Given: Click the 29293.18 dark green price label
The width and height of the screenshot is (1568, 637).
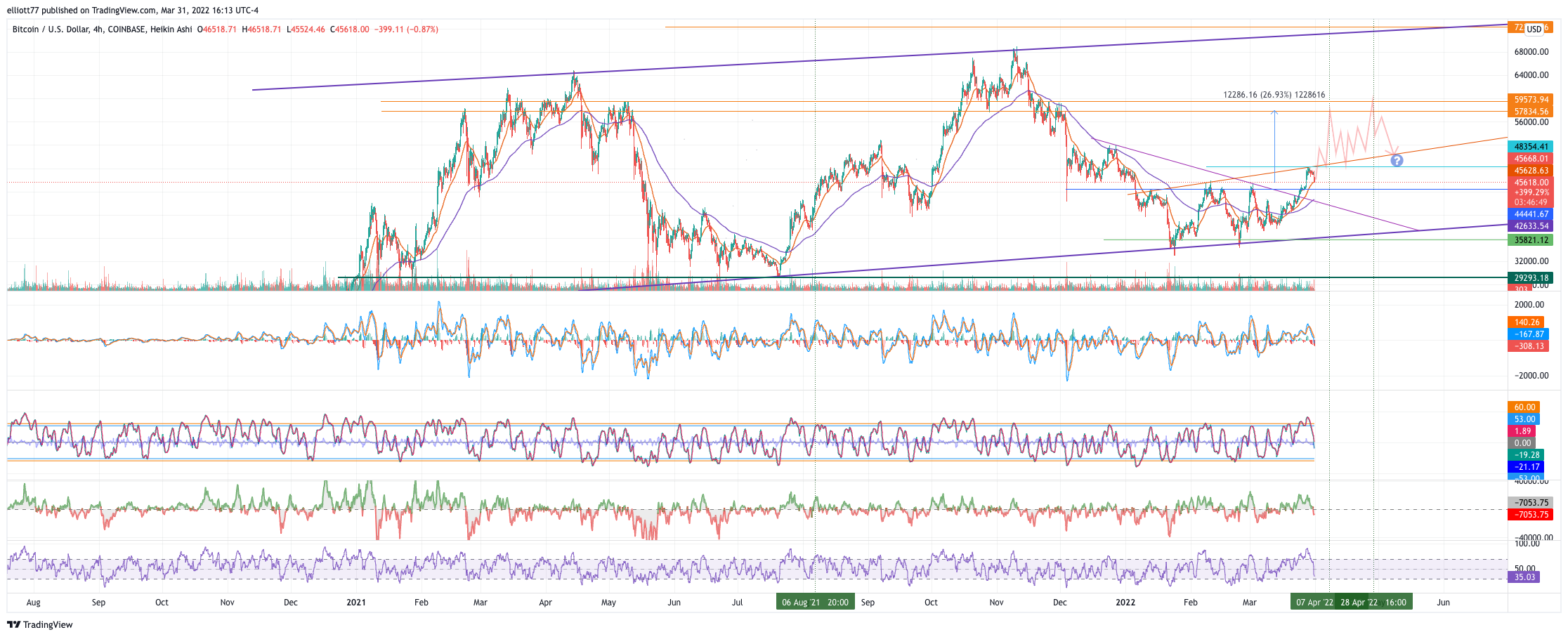Looking at the screenshot, I should tap(1531, 278).
